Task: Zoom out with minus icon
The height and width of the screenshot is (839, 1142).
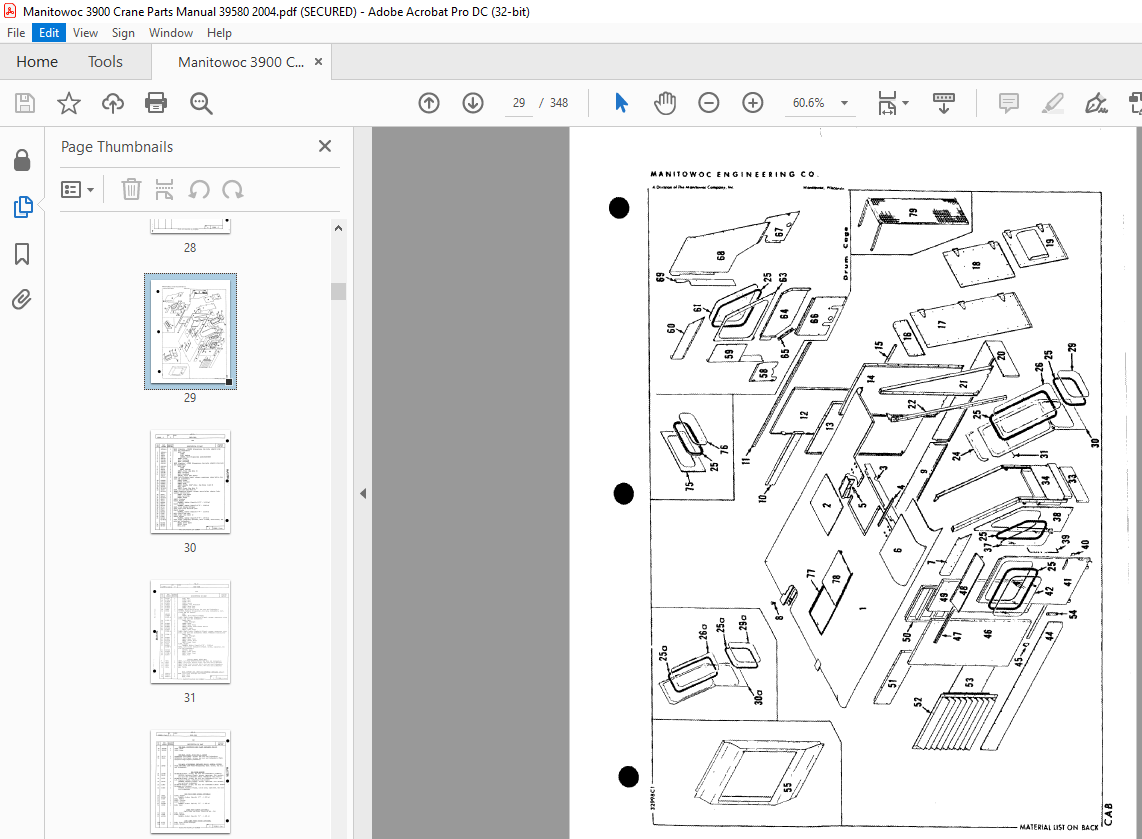Action: [x=709, y=103]
